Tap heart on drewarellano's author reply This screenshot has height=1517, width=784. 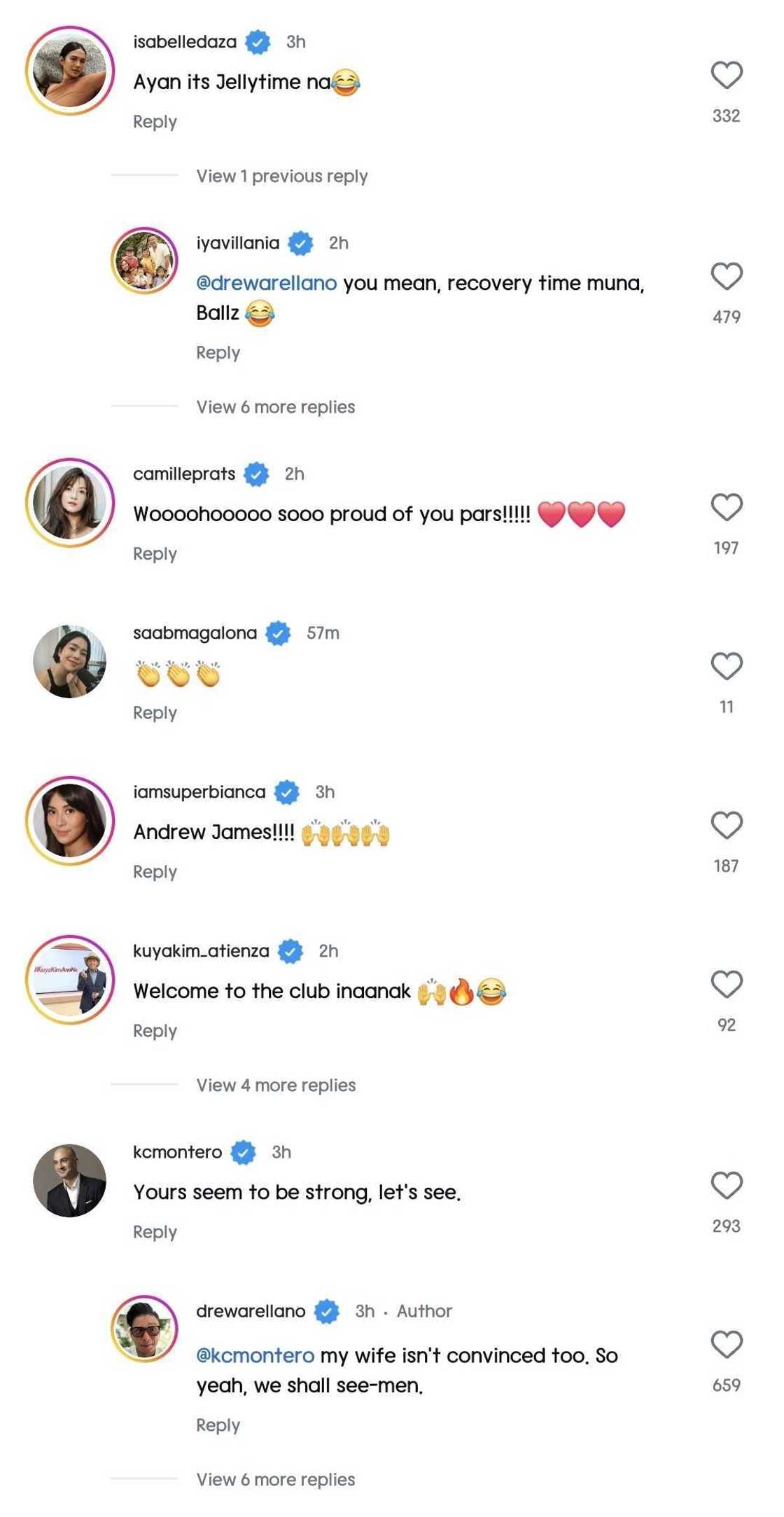[726, 1345]
